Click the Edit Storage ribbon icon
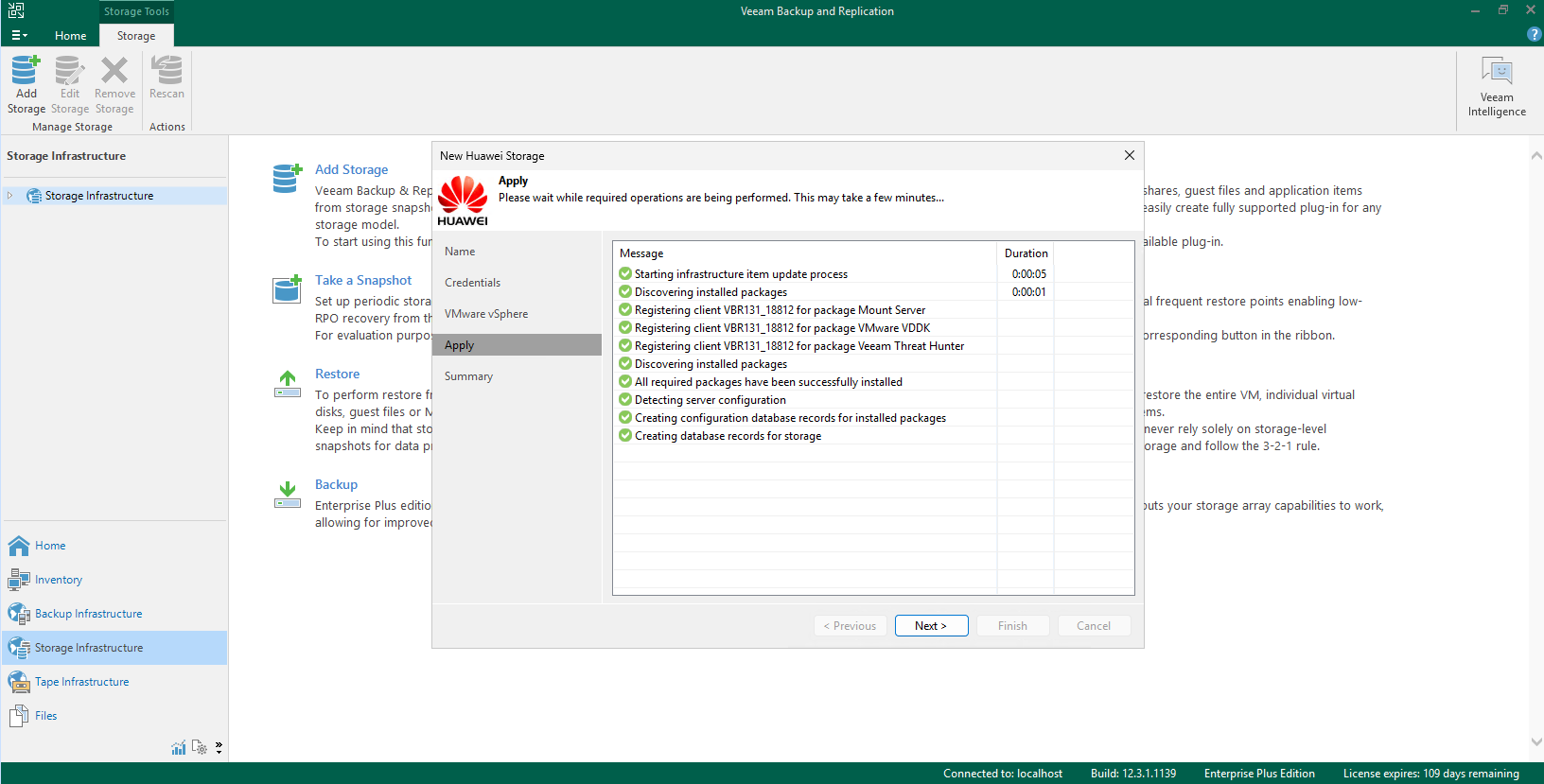 tap(70, 84)
